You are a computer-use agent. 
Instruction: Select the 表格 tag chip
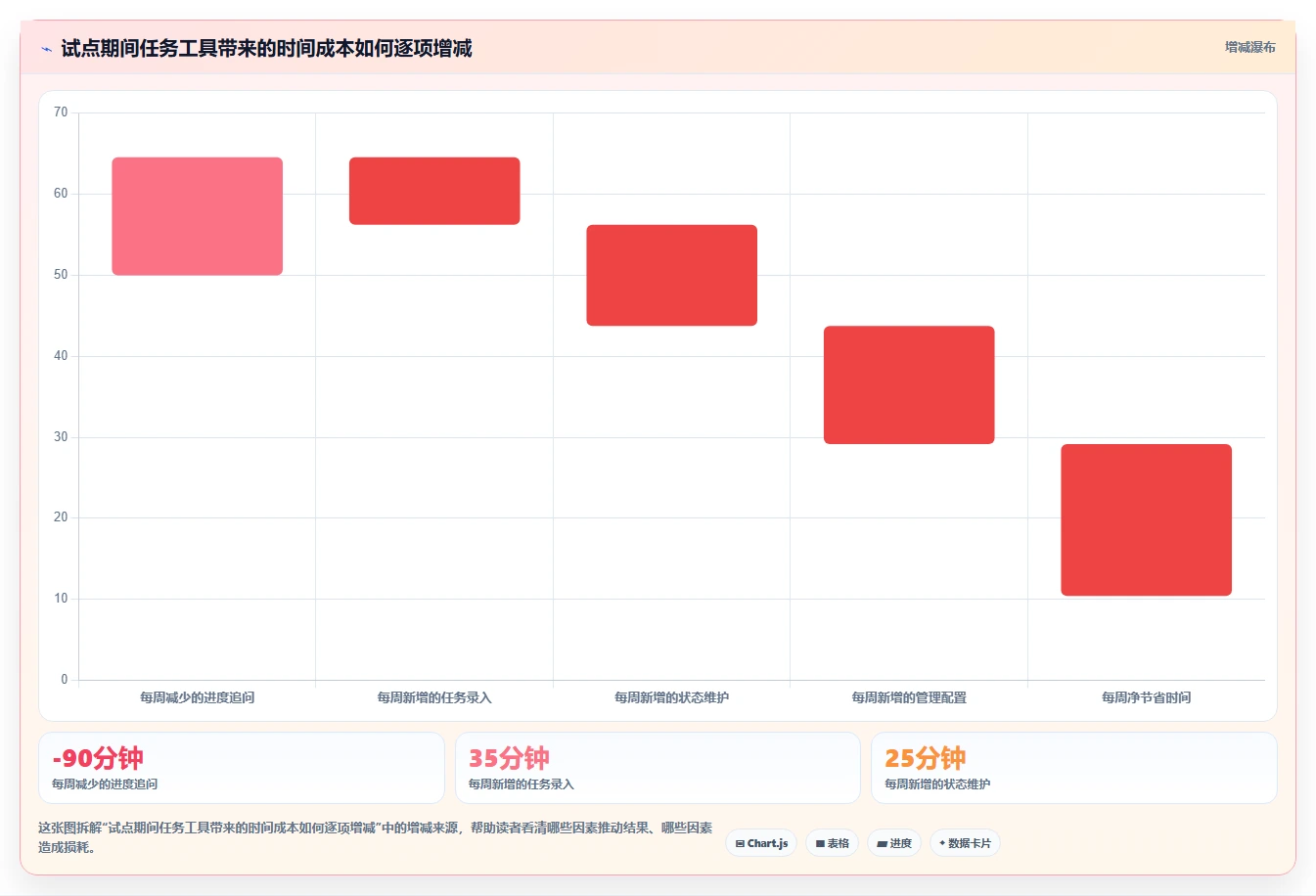pyautogui.click(x=833, y=843)
